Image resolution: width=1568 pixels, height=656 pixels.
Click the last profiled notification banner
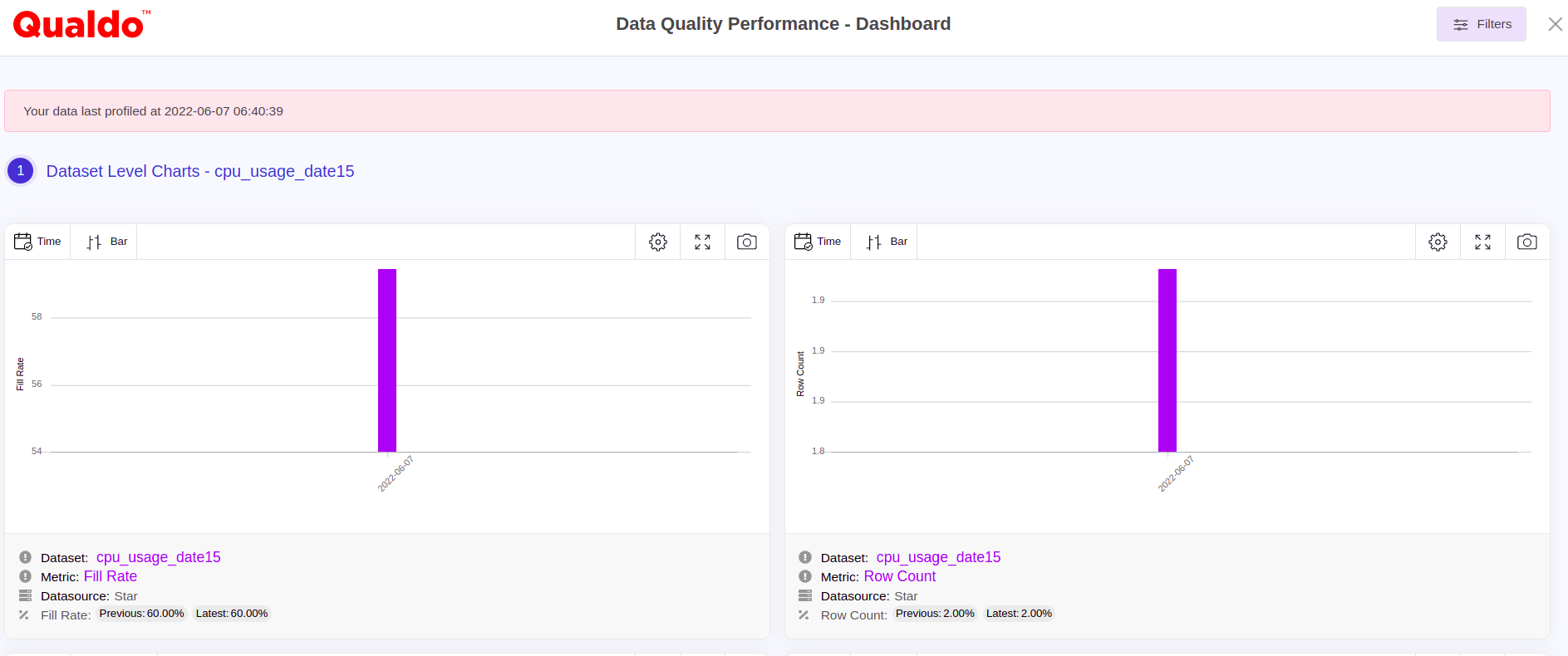tap(777, 111)
